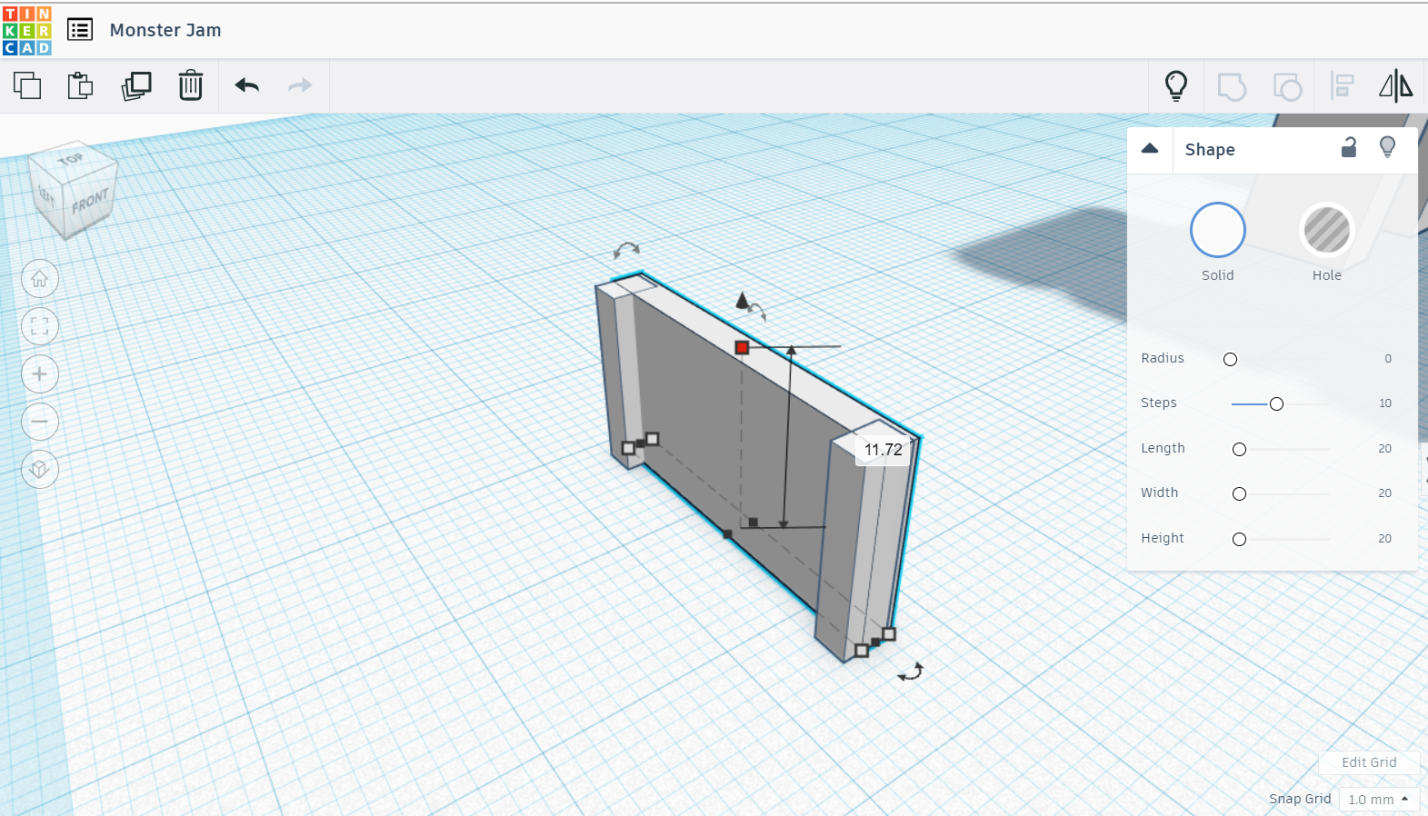Click the Height slider handle
This screenshot has height=816, width=1428.
pyautogui.click(x=1239, y=539)
